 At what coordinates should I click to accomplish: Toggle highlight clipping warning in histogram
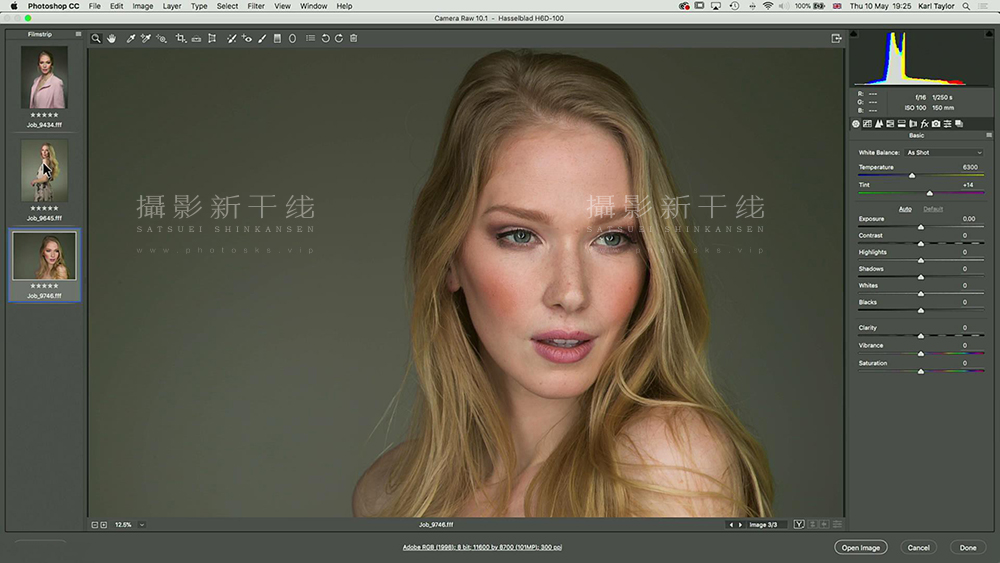tap(989, 34)
